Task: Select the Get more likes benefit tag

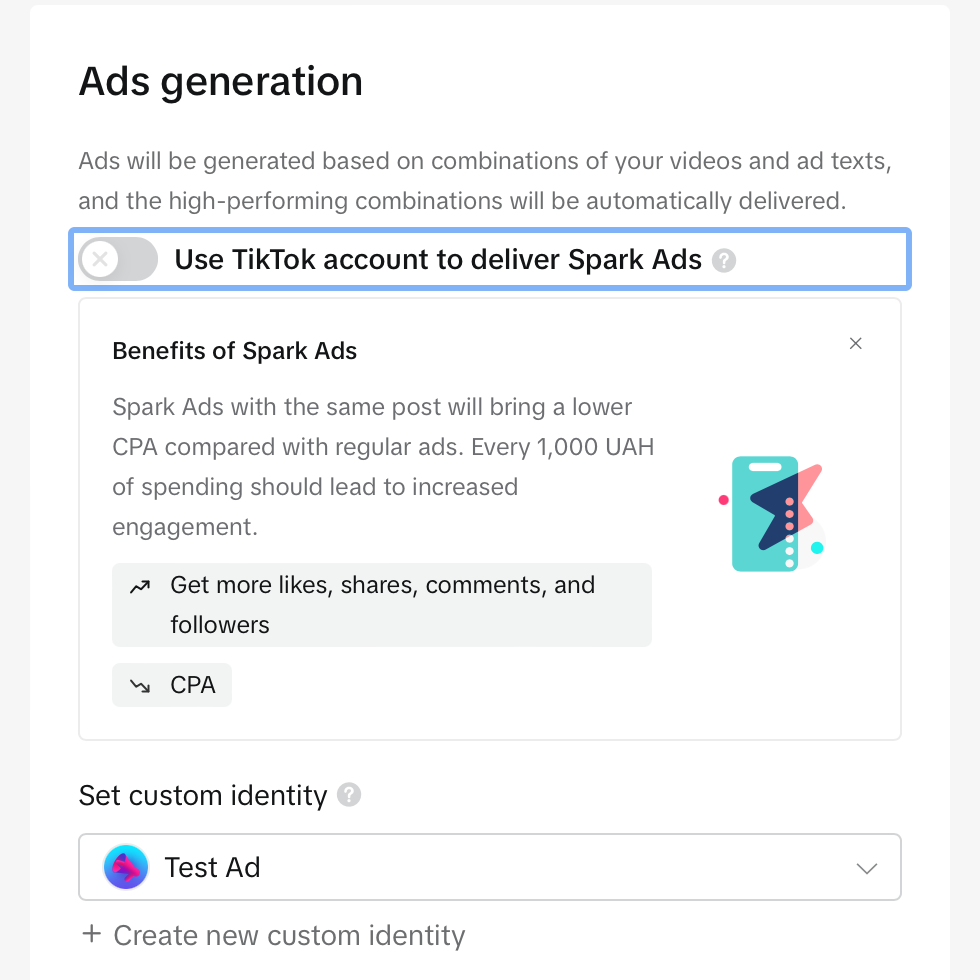Action: pyautogui.click(x=382, y=605)
